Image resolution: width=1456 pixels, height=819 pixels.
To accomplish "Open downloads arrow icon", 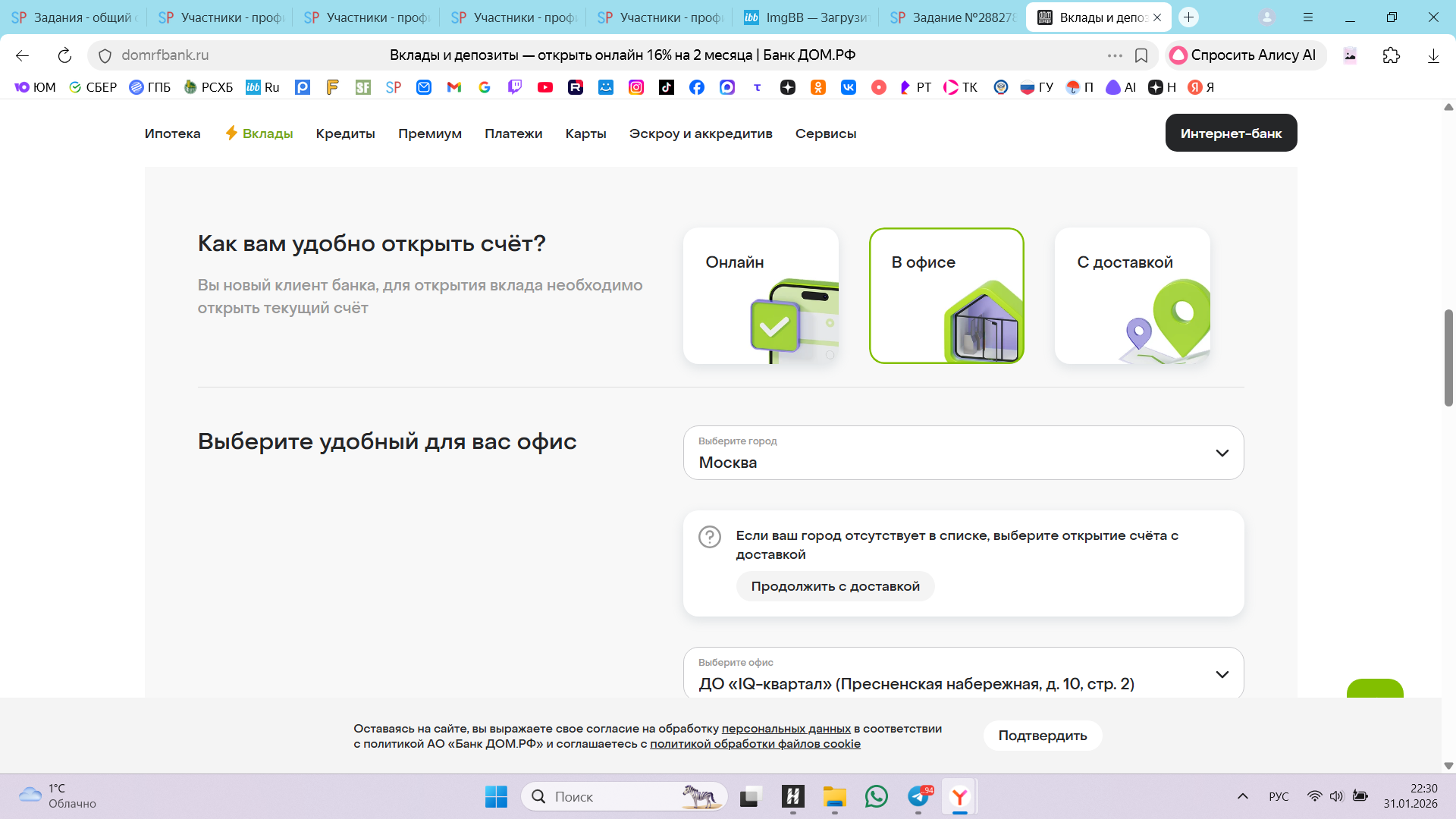I will (x=1432, y=55).
